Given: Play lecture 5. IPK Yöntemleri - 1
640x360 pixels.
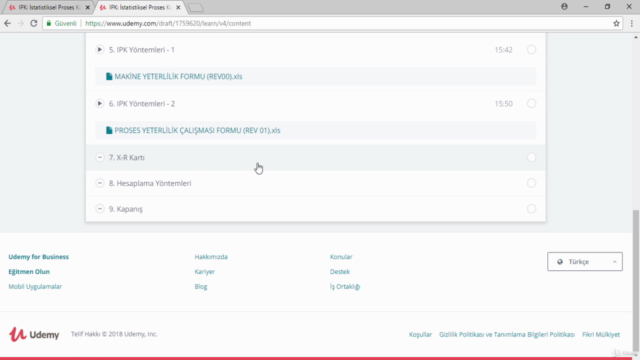Looking at the screenshot, I should pyautogui.click(x=100, y=50).
